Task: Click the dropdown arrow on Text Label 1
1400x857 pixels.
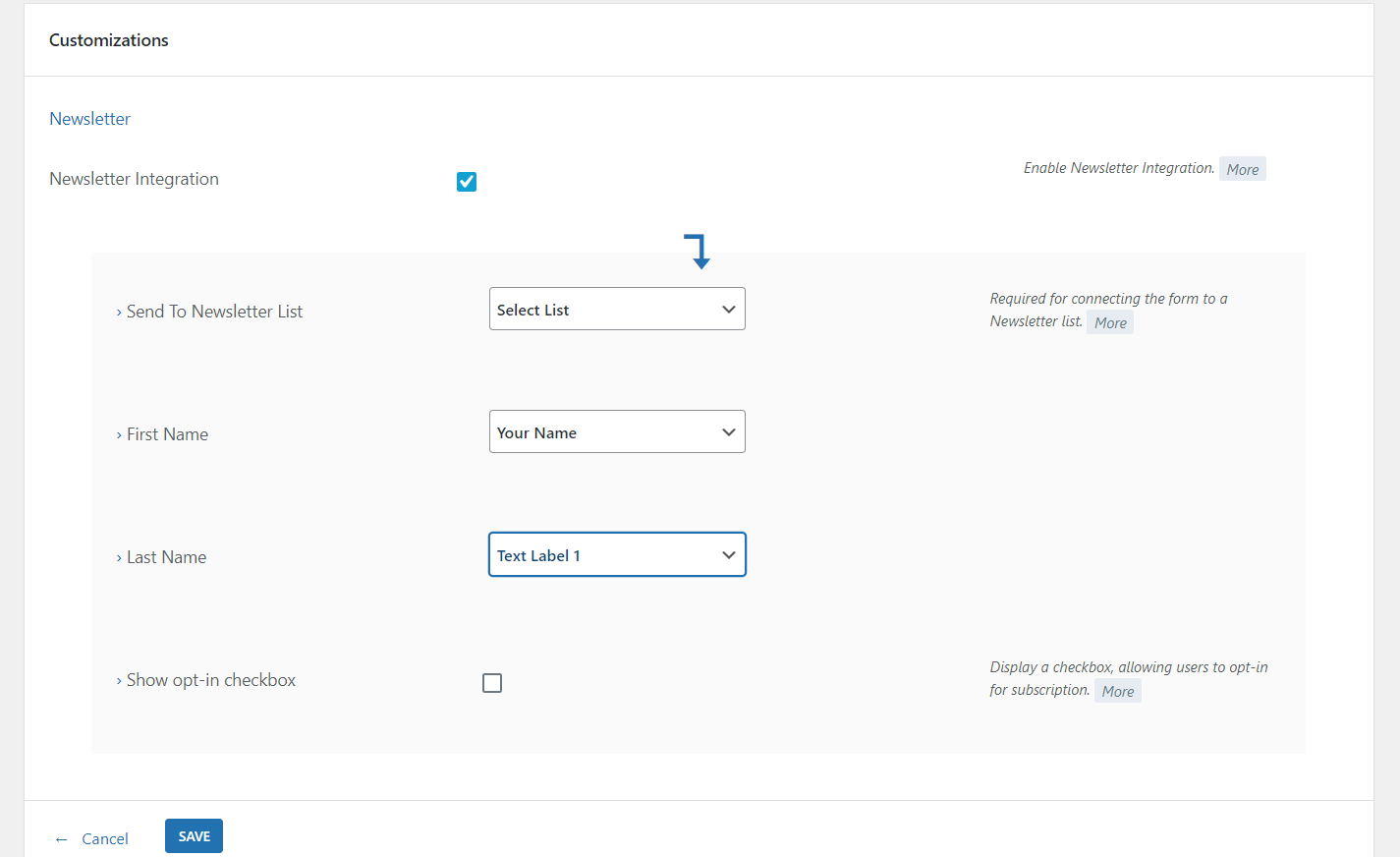Action: (728, 554)
